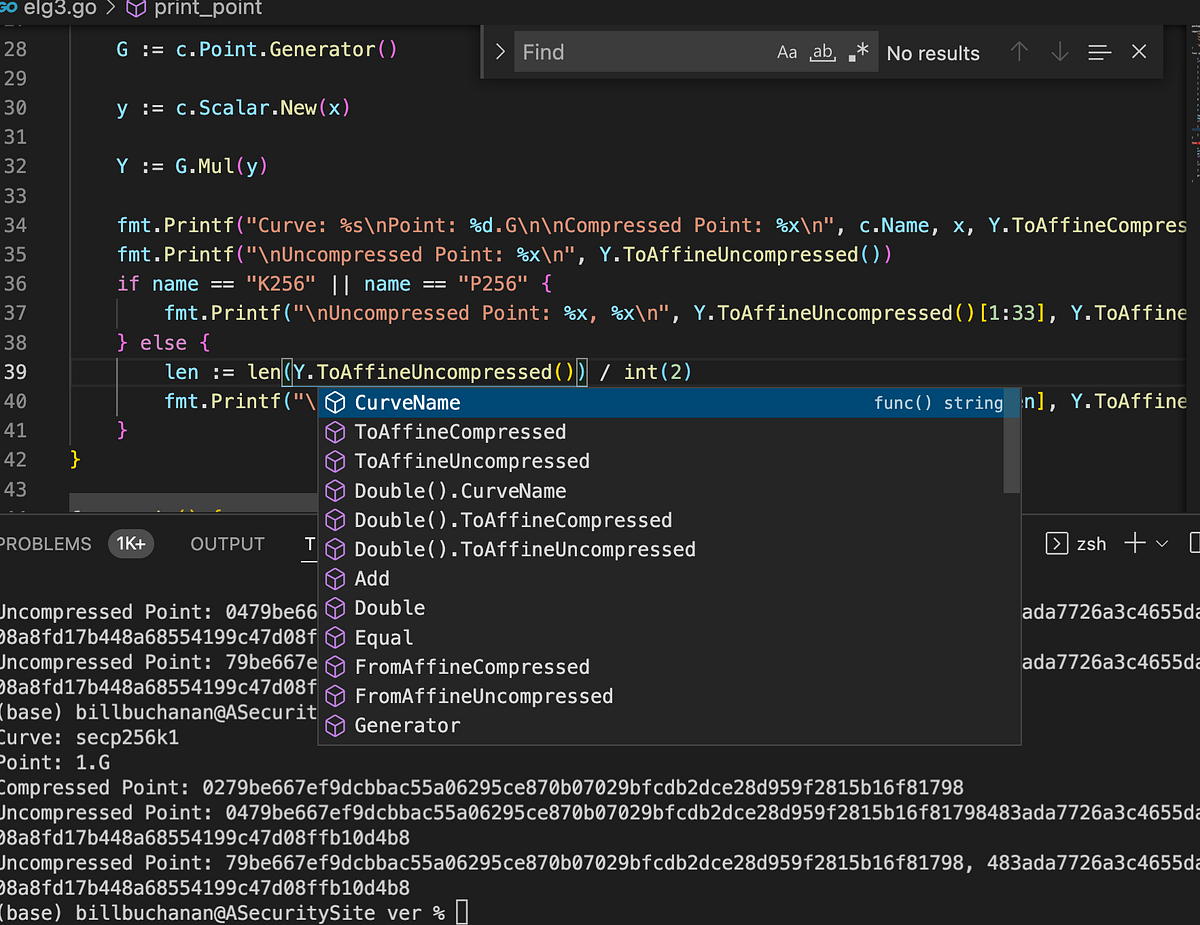Switch to the PROBLEMS panel tab

[x=46, y=544]
